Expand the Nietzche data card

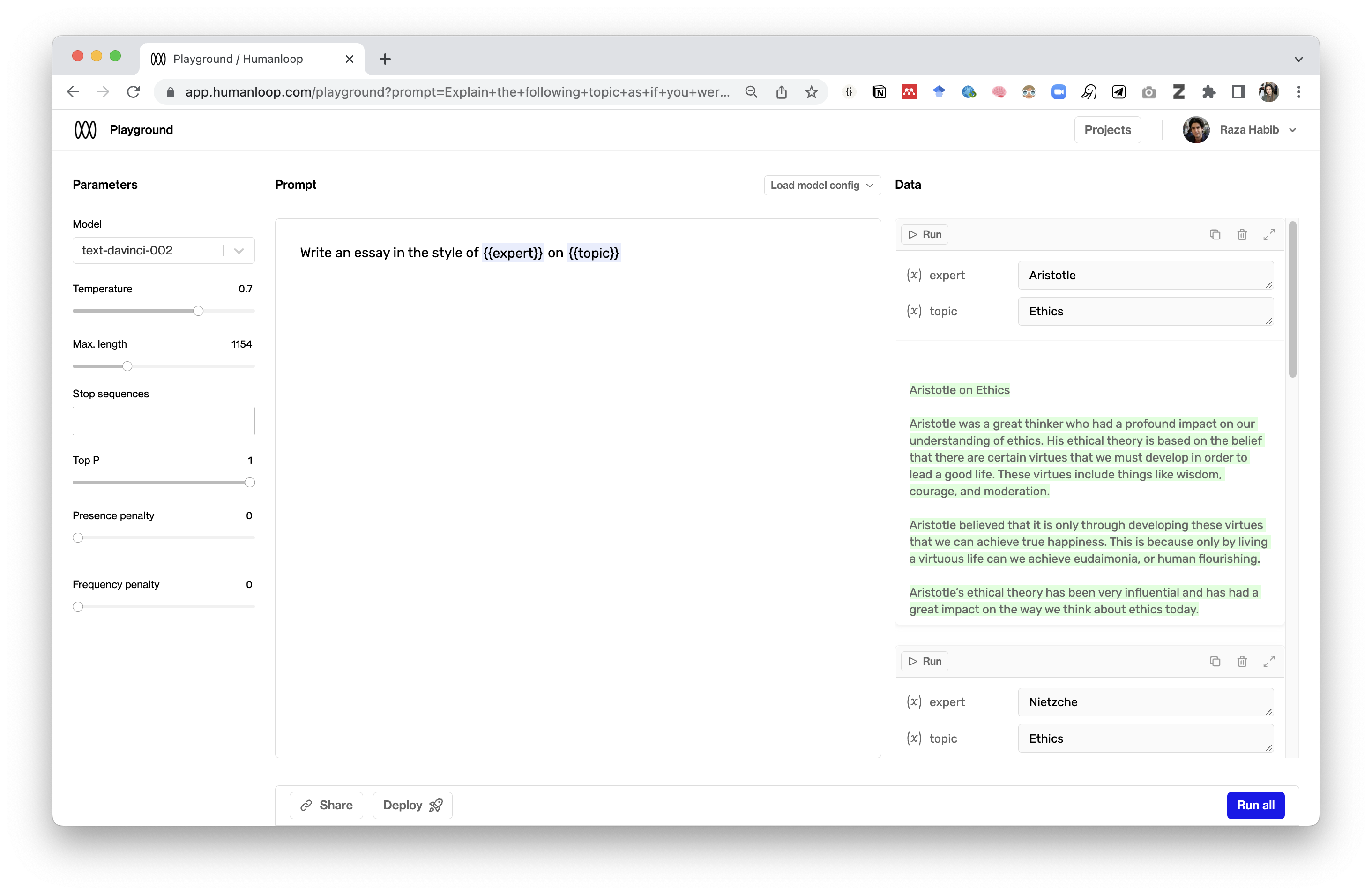click(1269, 662)
